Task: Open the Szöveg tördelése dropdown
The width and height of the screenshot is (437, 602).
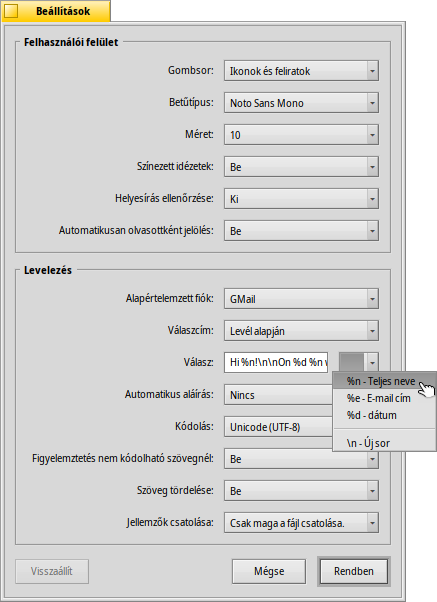Action: click(301, 491)
